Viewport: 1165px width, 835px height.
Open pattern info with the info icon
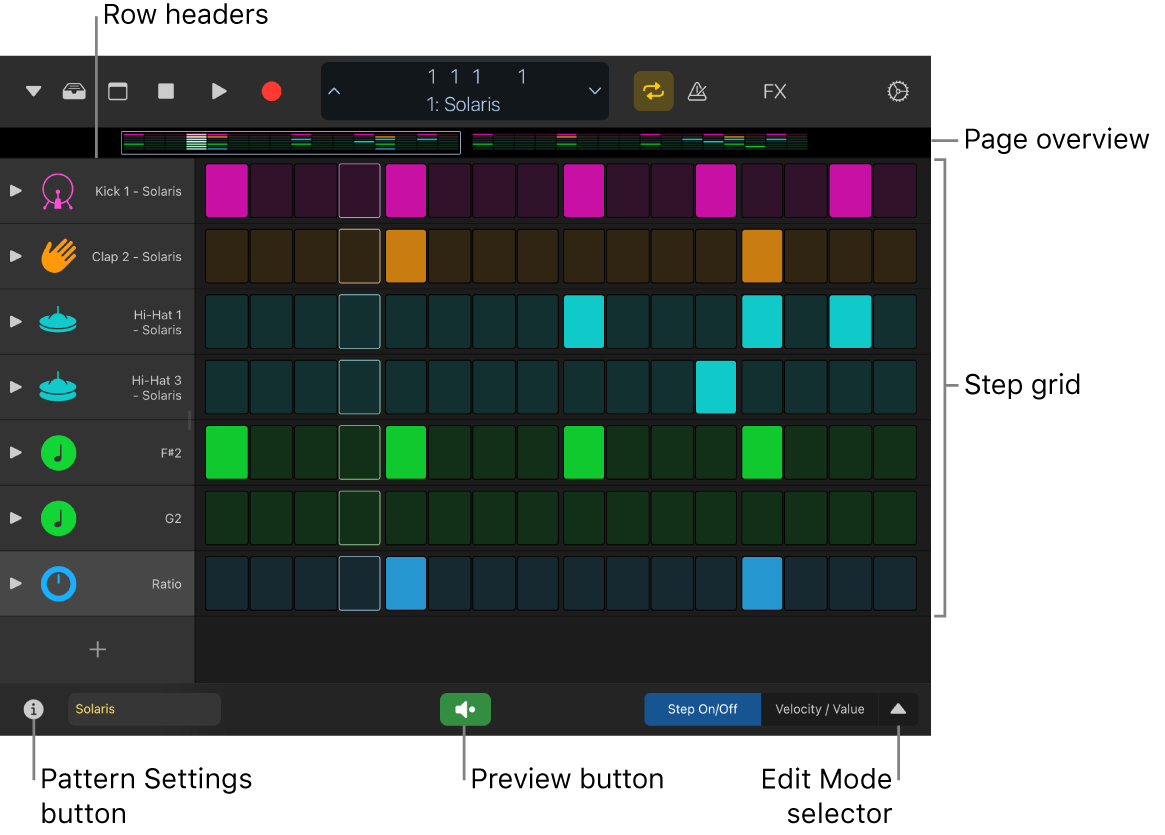34,709
